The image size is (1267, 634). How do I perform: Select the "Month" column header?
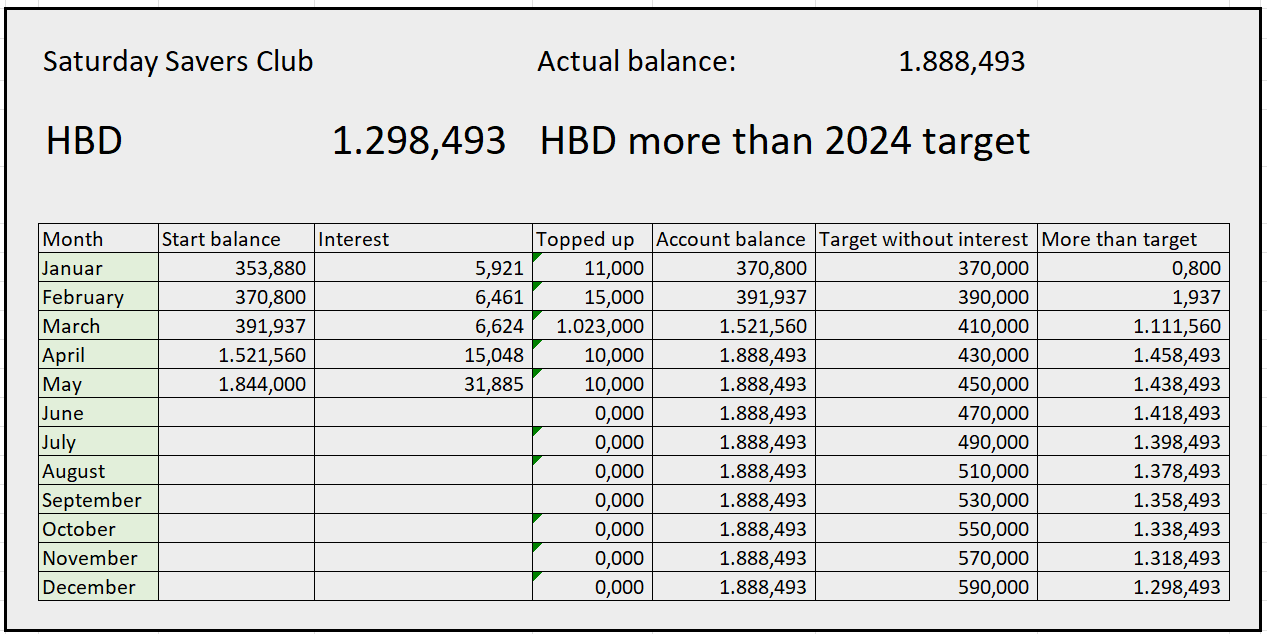click(x=98, y=238)
